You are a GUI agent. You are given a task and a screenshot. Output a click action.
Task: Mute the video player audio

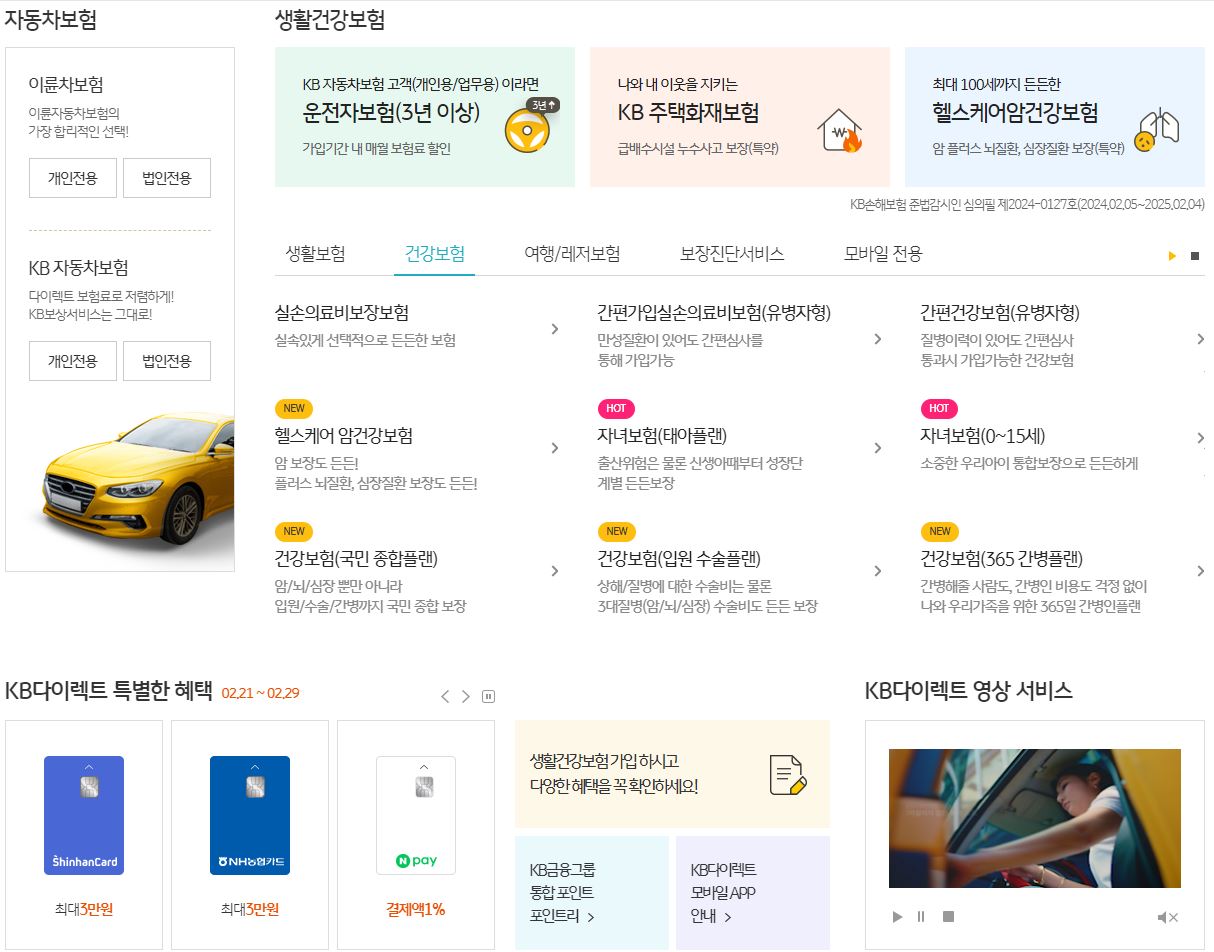click(x=1166, y=916)
